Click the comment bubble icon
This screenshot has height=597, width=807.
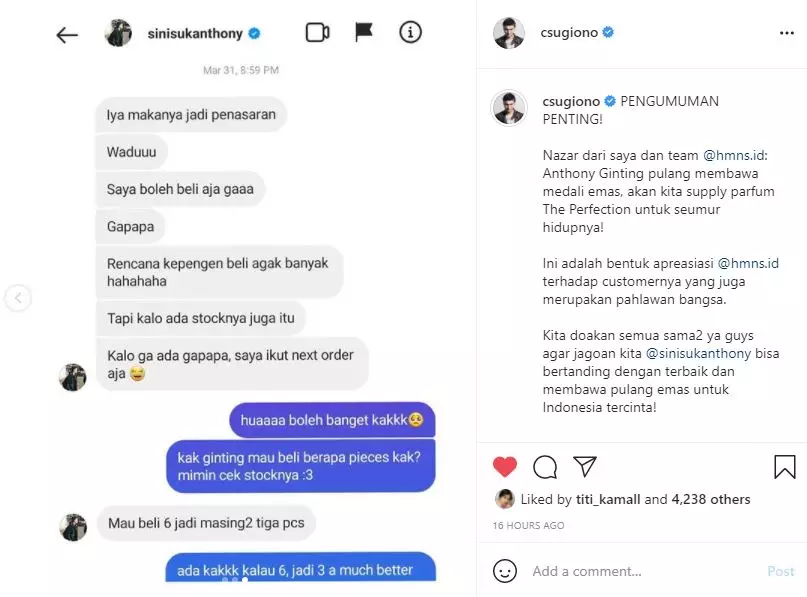click(545, 467)
